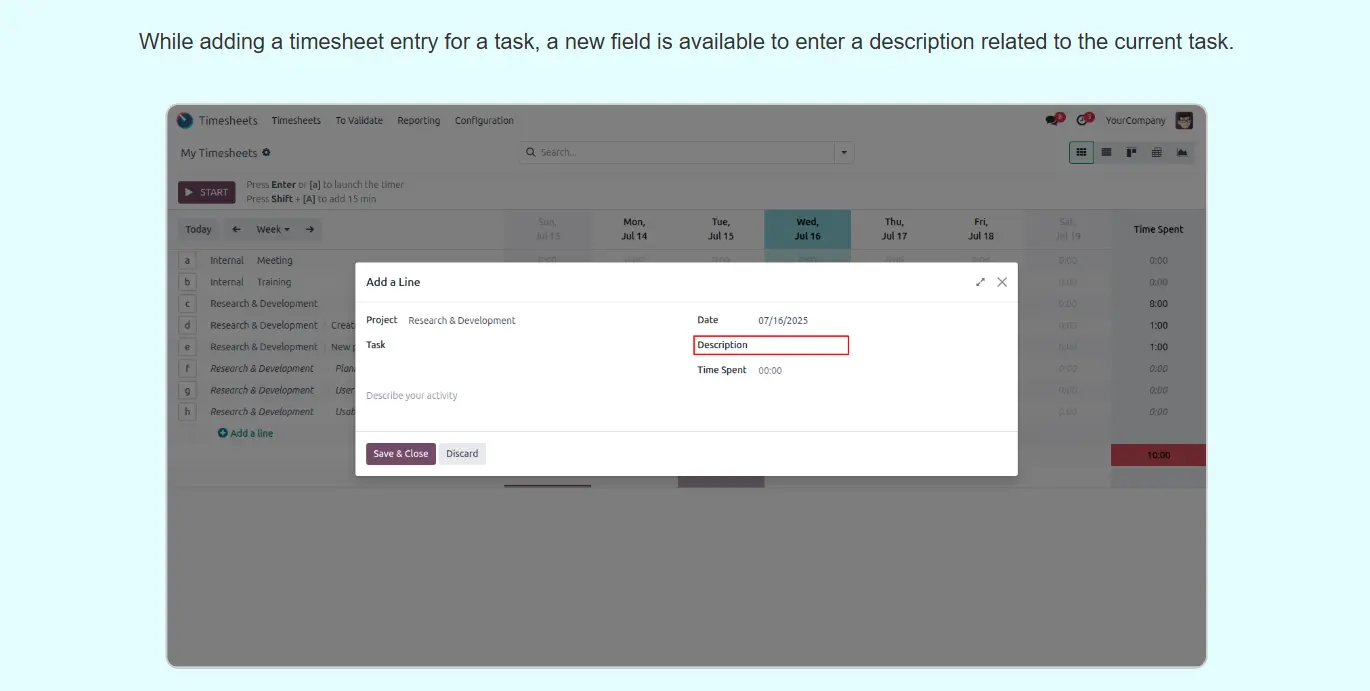The height and width of the screenshot is (691, 1370).
Task: Switch to the grid view
Action: coord(1081,153)
